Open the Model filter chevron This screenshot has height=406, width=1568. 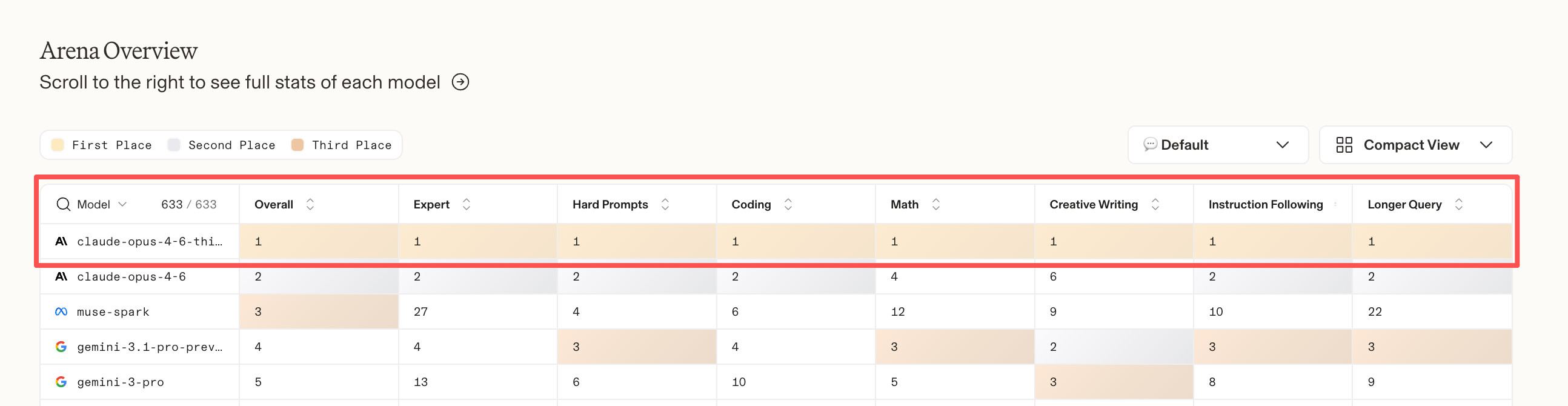coord(122,204)
